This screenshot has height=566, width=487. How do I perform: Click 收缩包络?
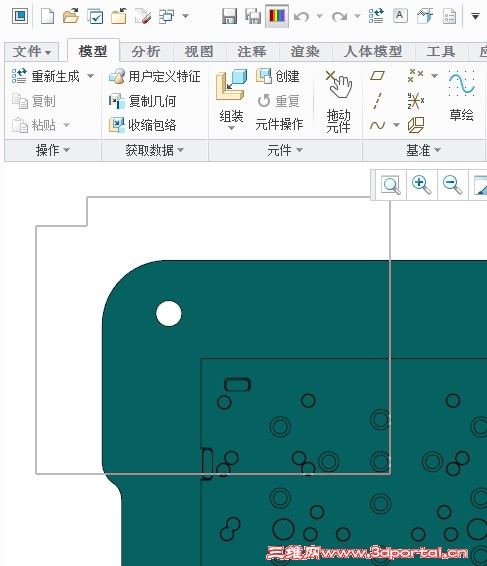tap(142, 125)
